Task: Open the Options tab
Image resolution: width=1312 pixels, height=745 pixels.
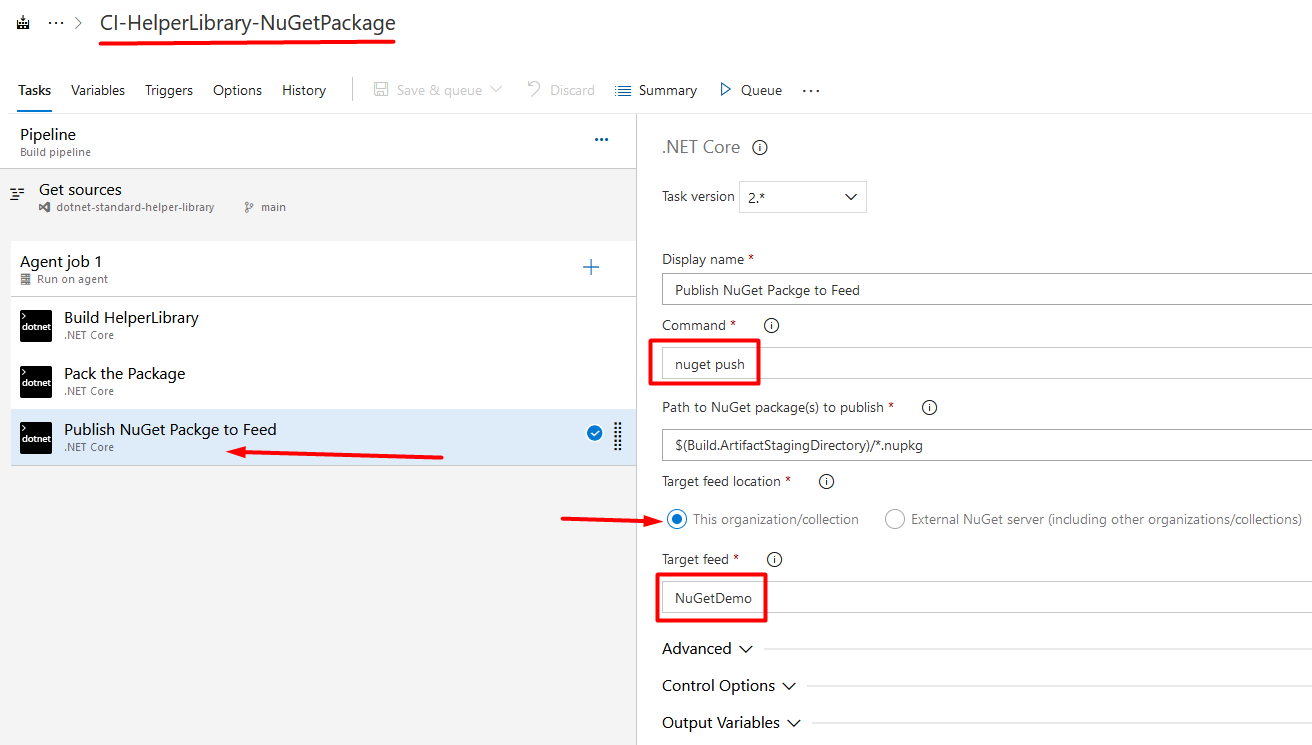Action: (237, 90)
